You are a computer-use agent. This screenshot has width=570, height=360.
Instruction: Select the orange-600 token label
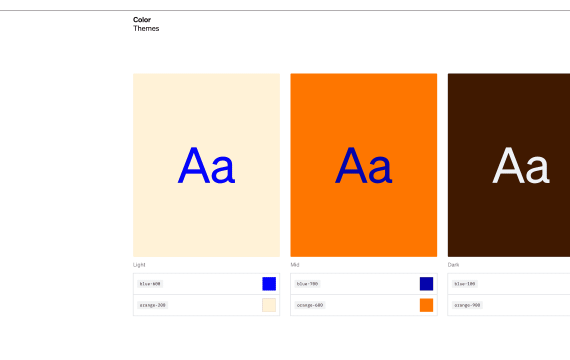(x=310, y=305)
